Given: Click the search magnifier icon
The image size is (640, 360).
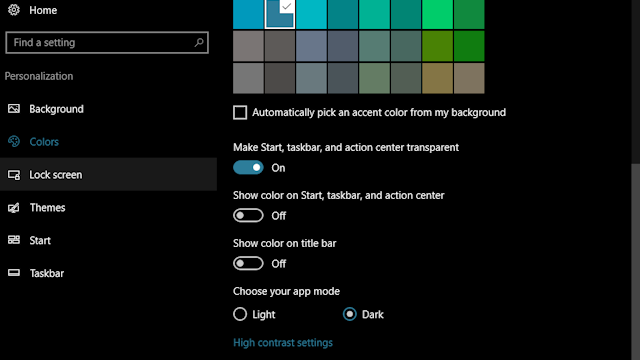Looking at the screenshot, I should pos(199,42).
